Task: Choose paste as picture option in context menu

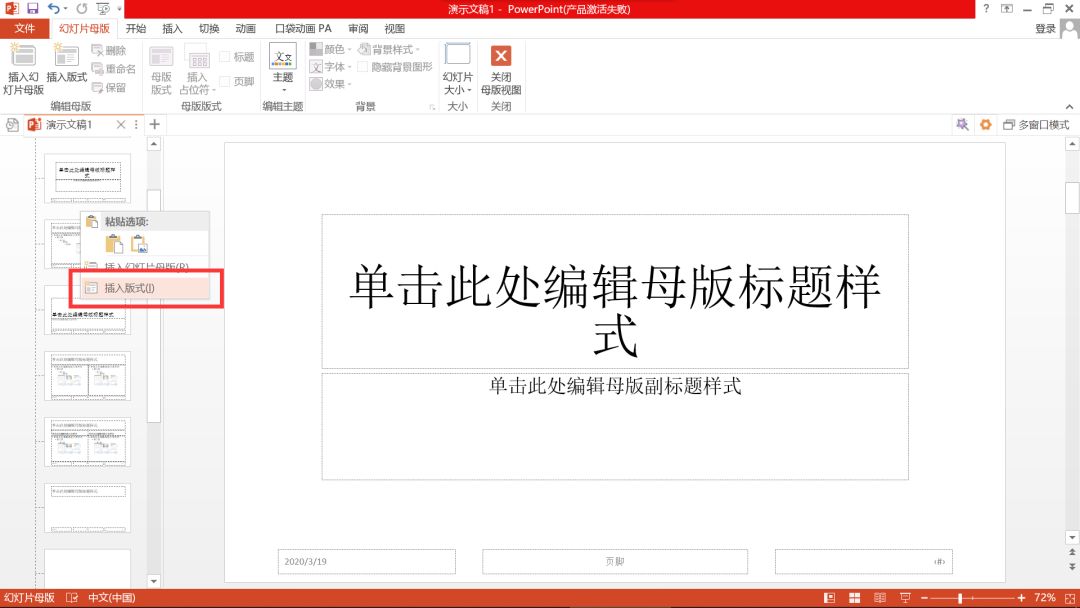Action: 140,243
